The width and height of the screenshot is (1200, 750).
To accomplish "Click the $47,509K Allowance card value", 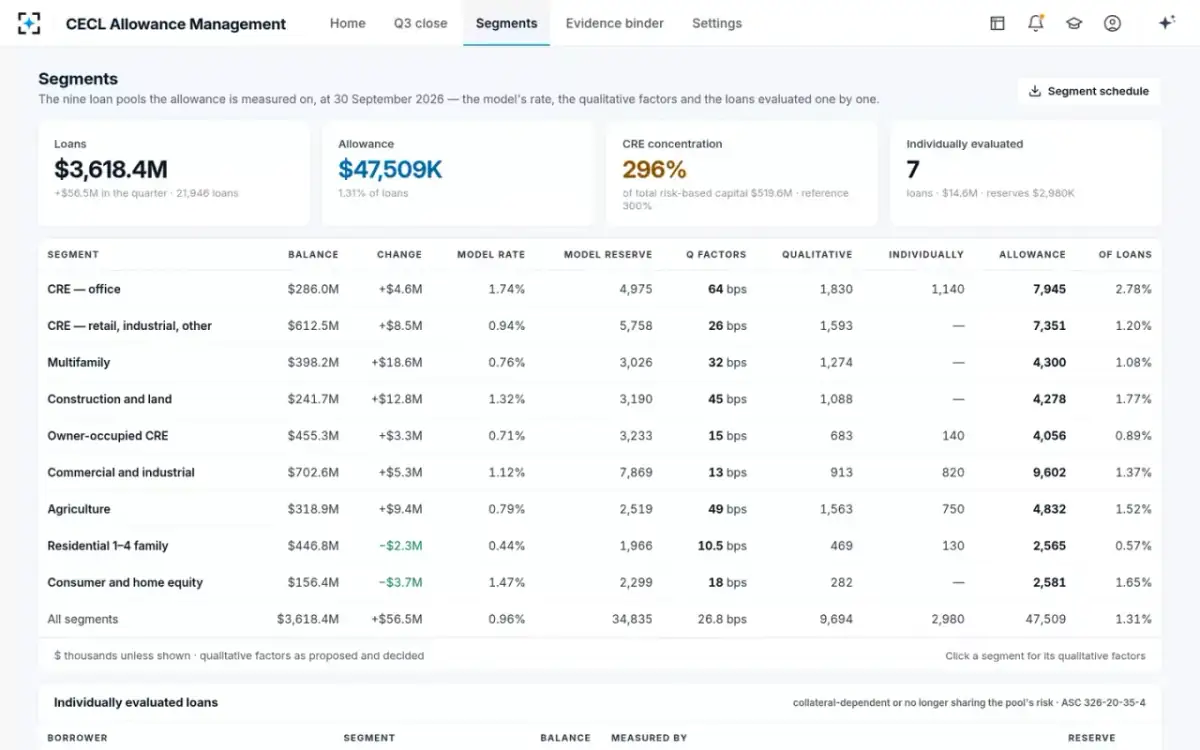I will click(390, 169).
